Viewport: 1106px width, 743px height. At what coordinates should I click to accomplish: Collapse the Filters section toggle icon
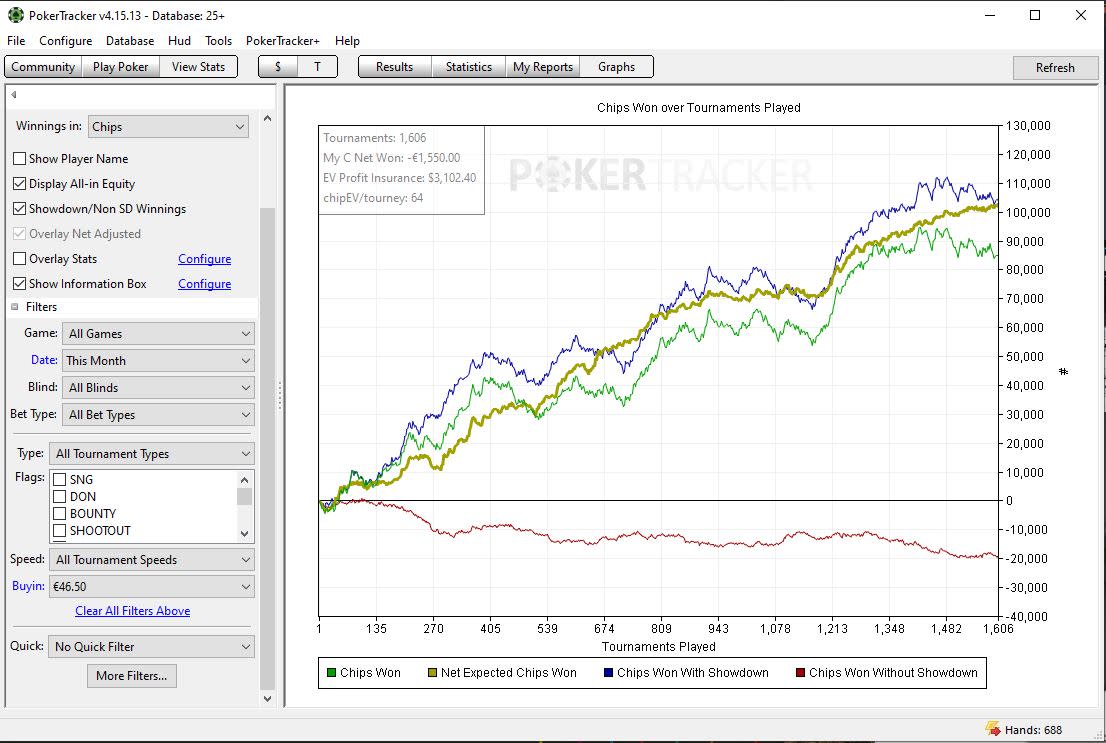tap(15, 307)
